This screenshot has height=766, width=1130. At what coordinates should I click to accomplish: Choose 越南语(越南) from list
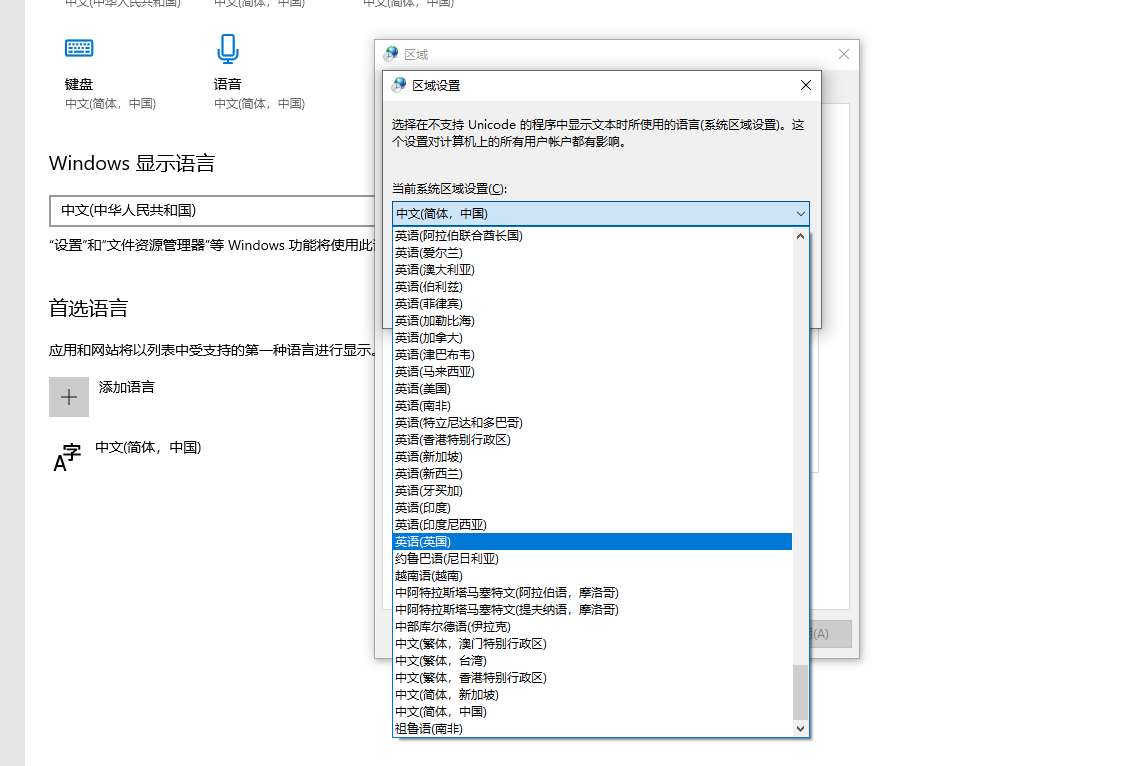pos(592,576)
